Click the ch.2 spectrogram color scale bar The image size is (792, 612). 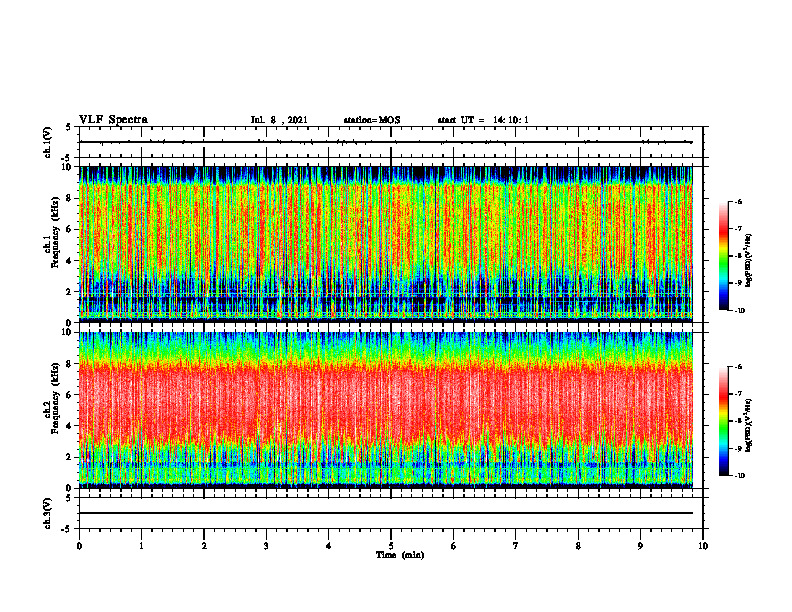[723, 421]
